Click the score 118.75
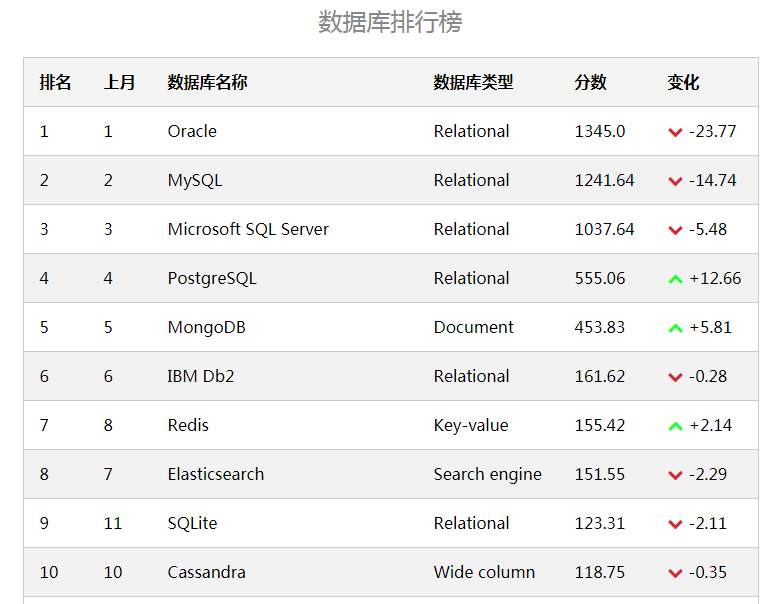This screenshot has height=604, width=783. [600, 572]
